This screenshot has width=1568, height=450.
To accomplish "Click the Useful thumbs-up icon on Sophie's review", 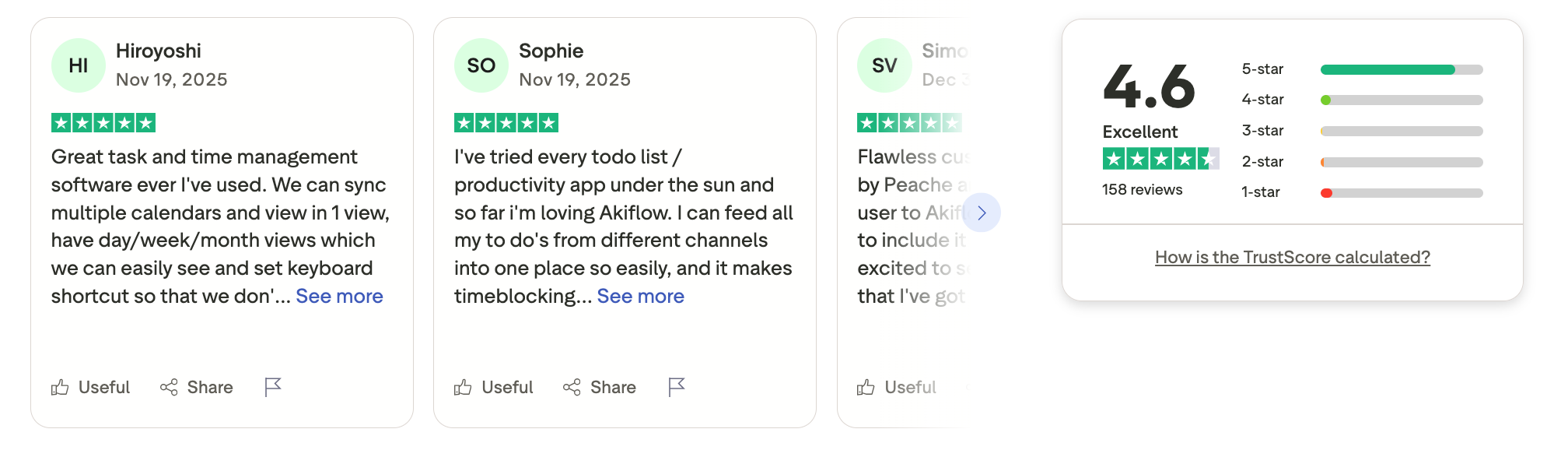I will (x=464, y=387).
